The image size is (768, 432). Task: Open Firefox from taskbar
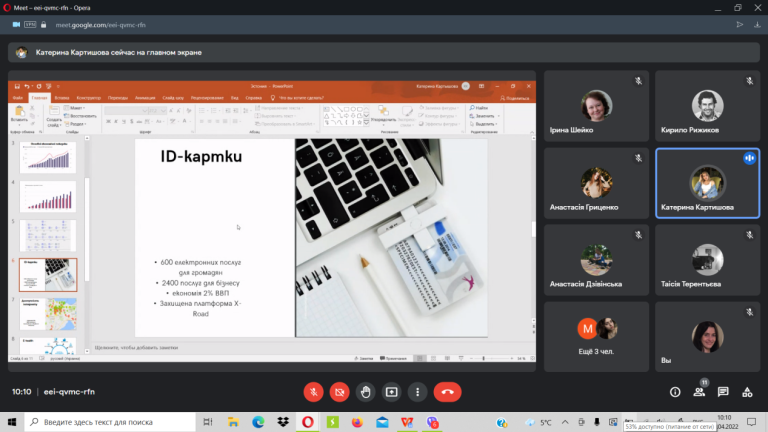click(x=358, y=422)
